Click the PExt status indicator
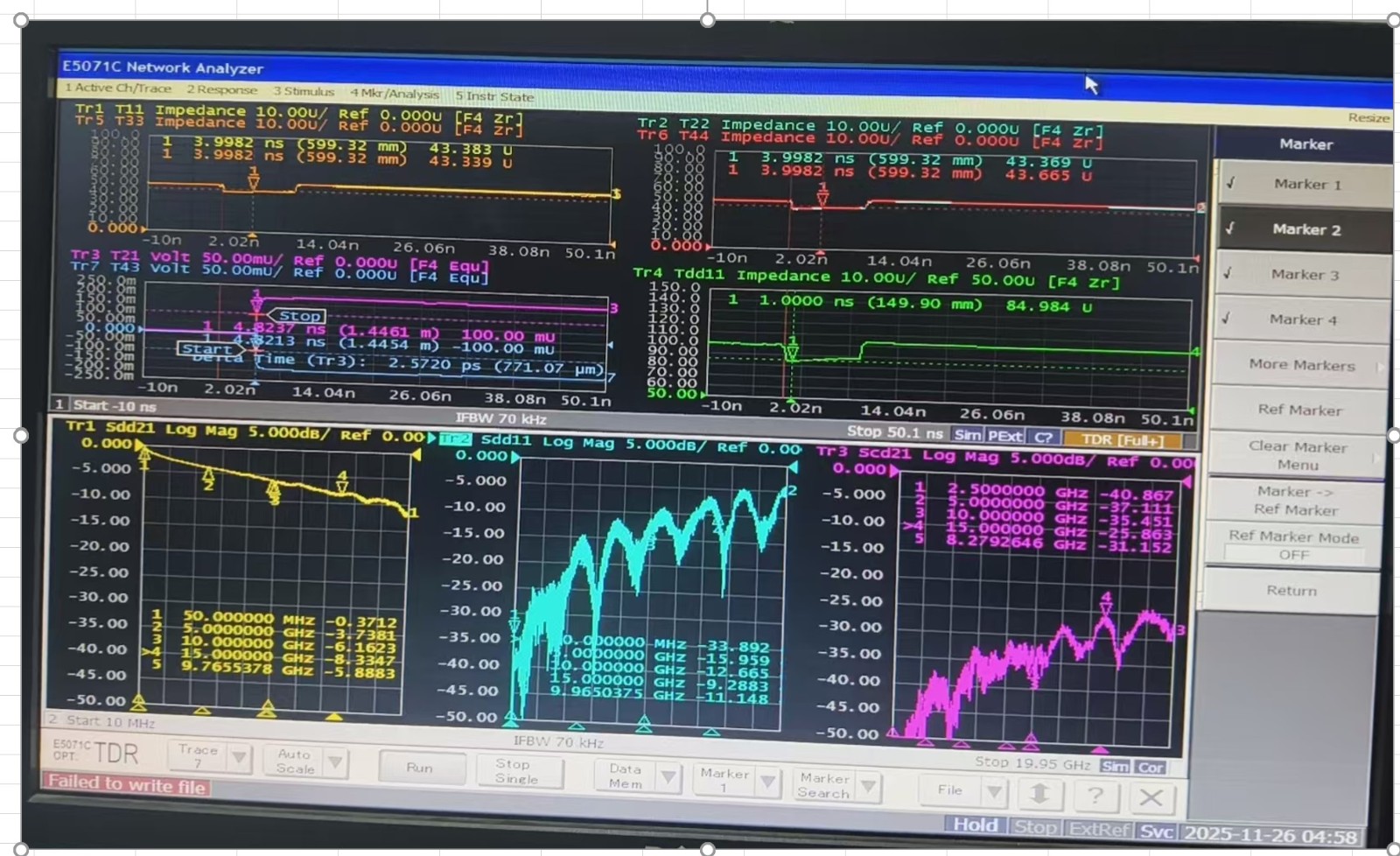Screen dimensions: 1400x856 click(x=1004, y=436)
